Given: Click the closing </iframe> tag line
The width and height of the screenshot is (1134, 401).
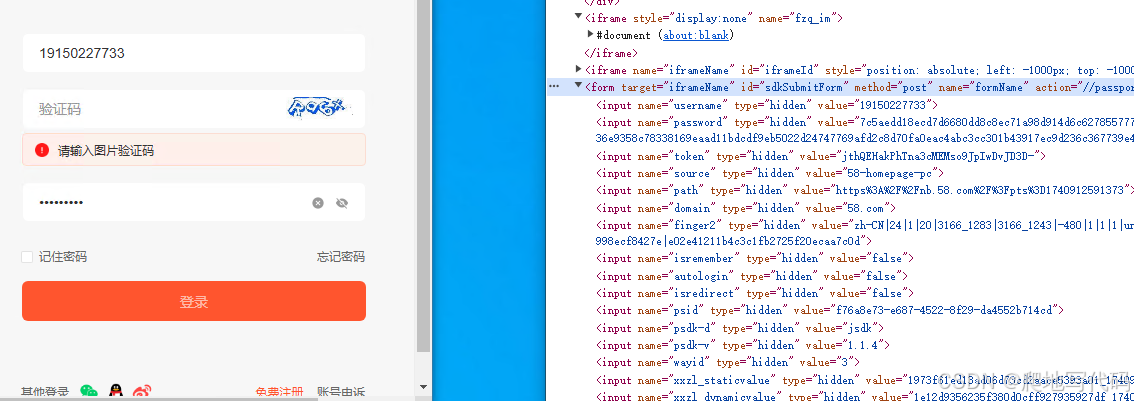Looking at the screenshot, I should tap(611, 53).
